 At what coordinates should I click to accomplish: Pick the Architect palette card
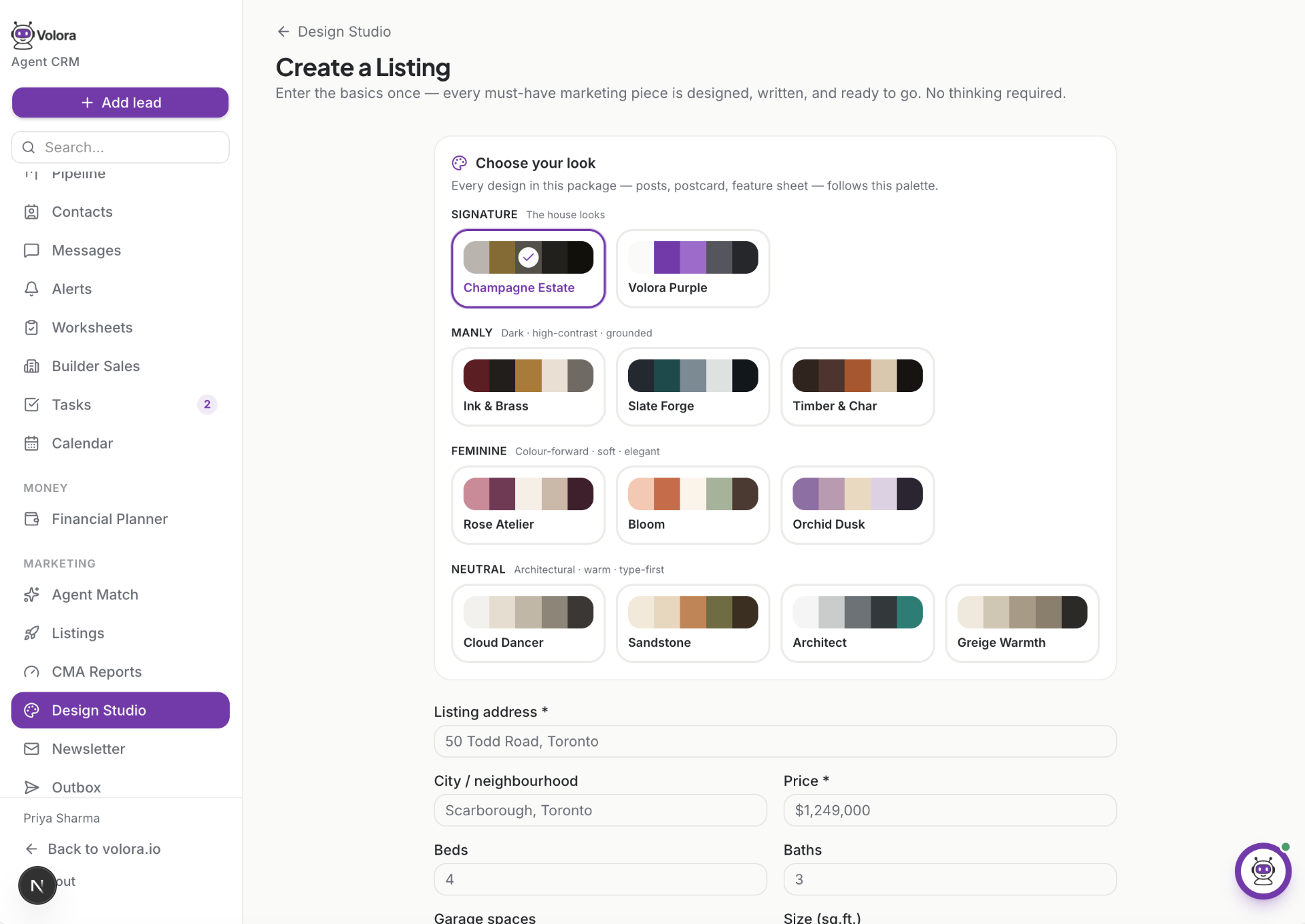(x=857, y=624)
